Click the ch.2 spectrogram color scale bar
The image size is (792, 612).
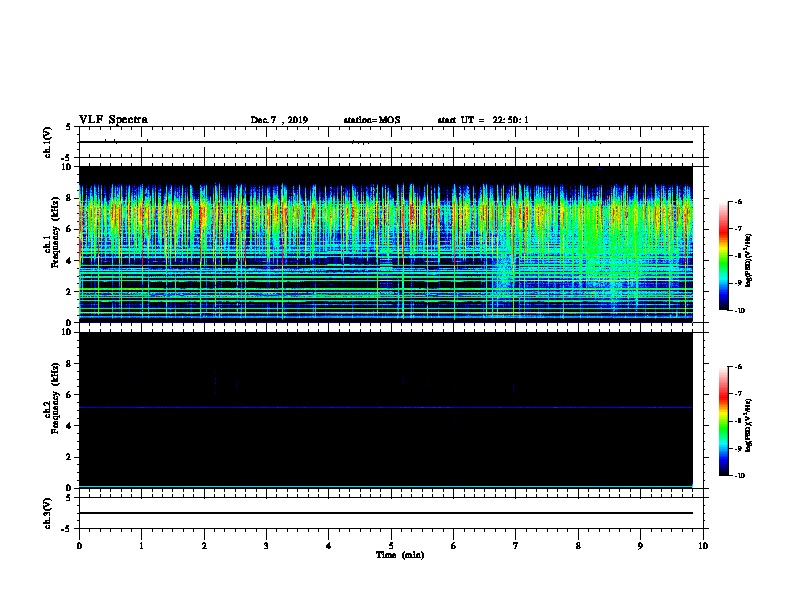724,421
